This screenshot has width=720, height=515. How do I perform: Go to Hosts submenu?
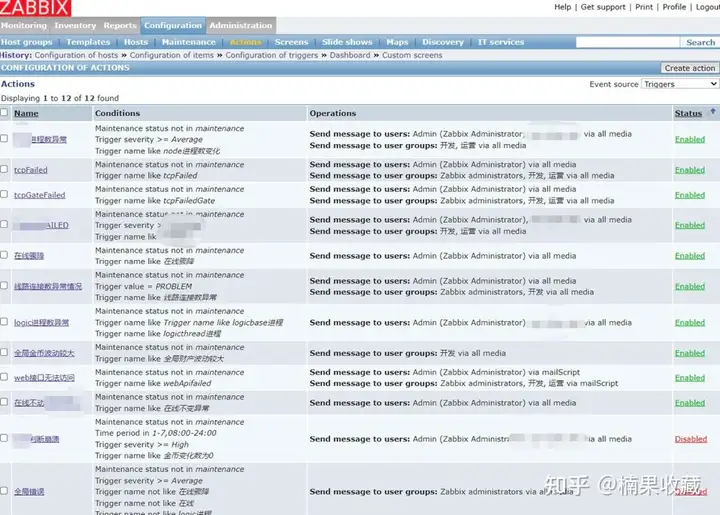pos(136,42)
